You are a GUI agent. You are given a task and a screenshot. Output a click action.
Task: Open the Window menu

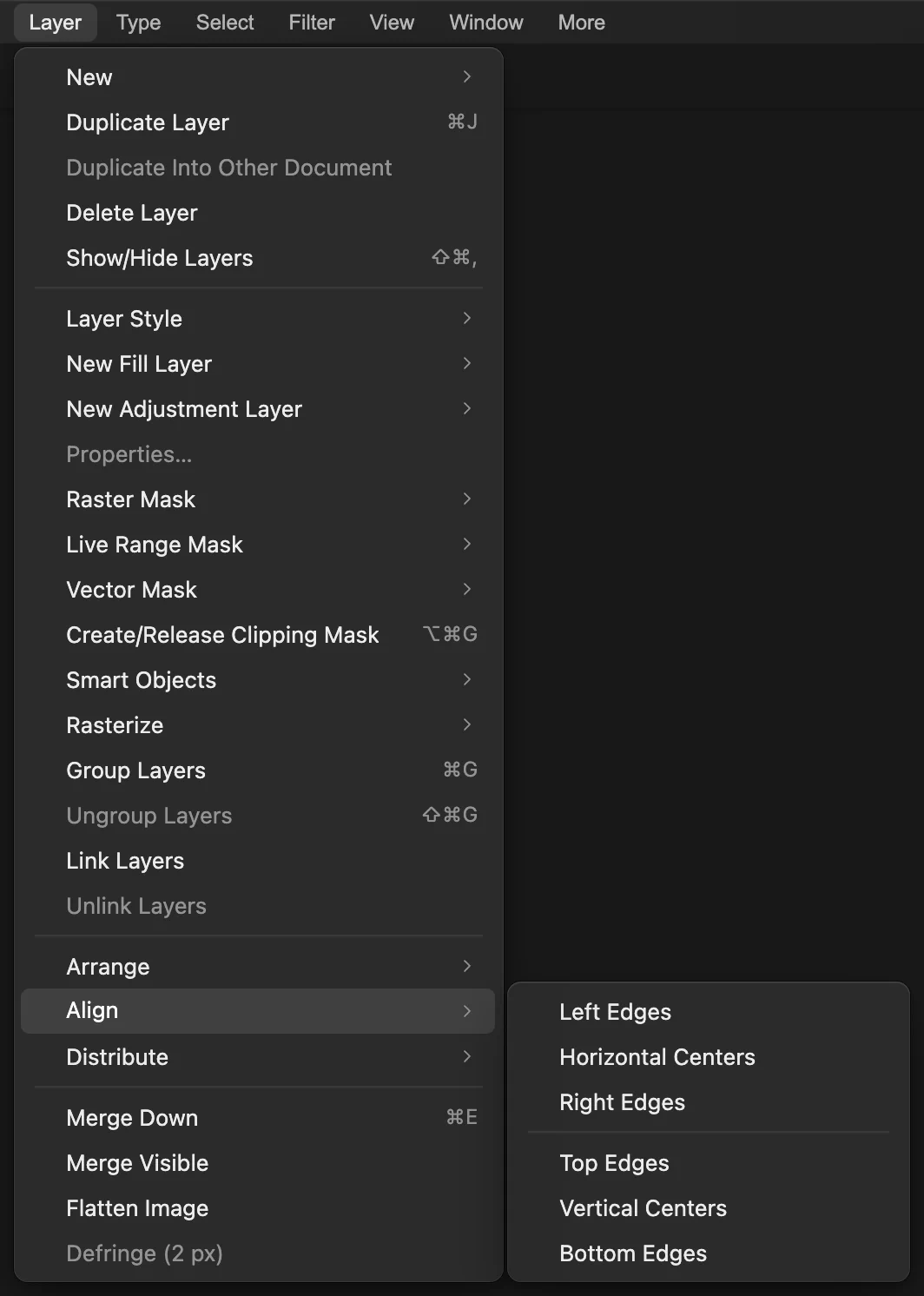486,23
